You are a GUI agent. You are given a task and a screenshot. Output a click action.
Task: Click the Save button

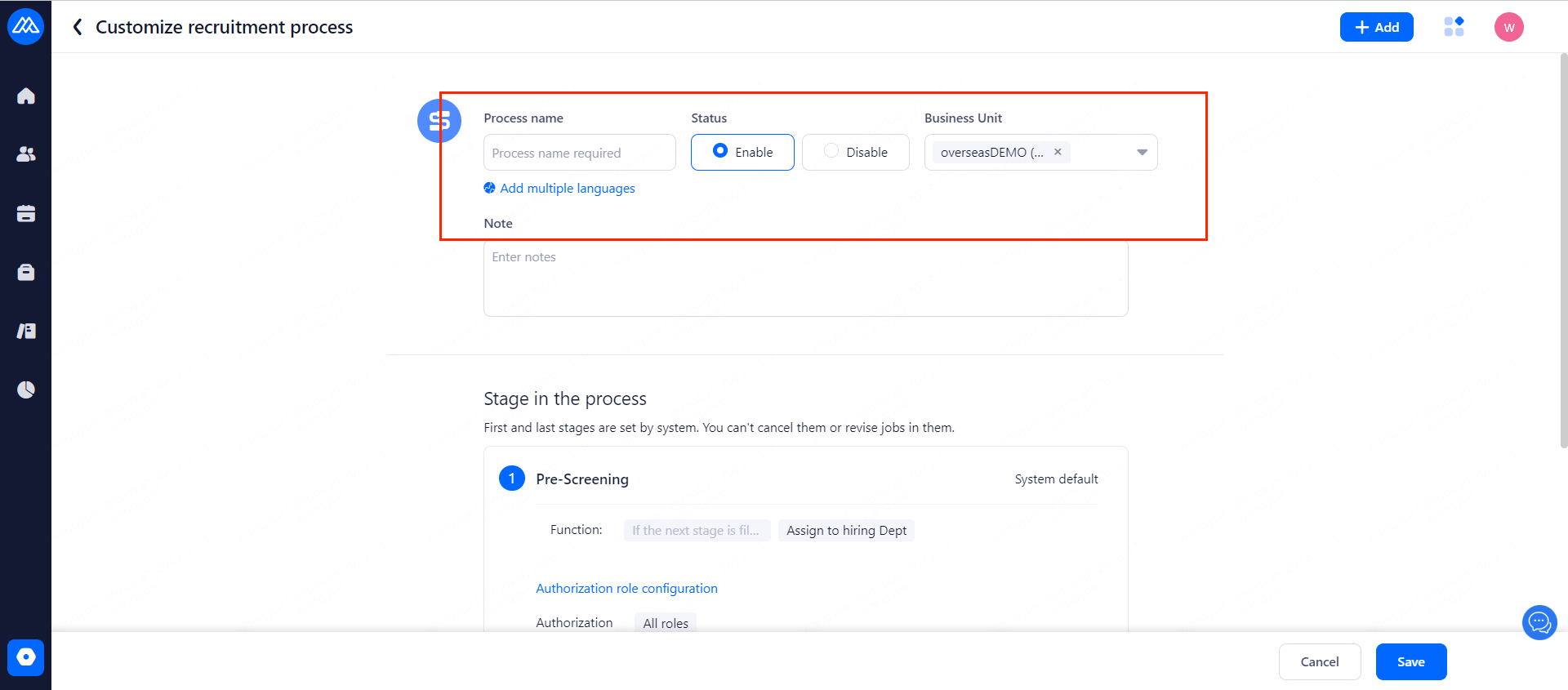pyautogui.click(x=1410, y=661)
